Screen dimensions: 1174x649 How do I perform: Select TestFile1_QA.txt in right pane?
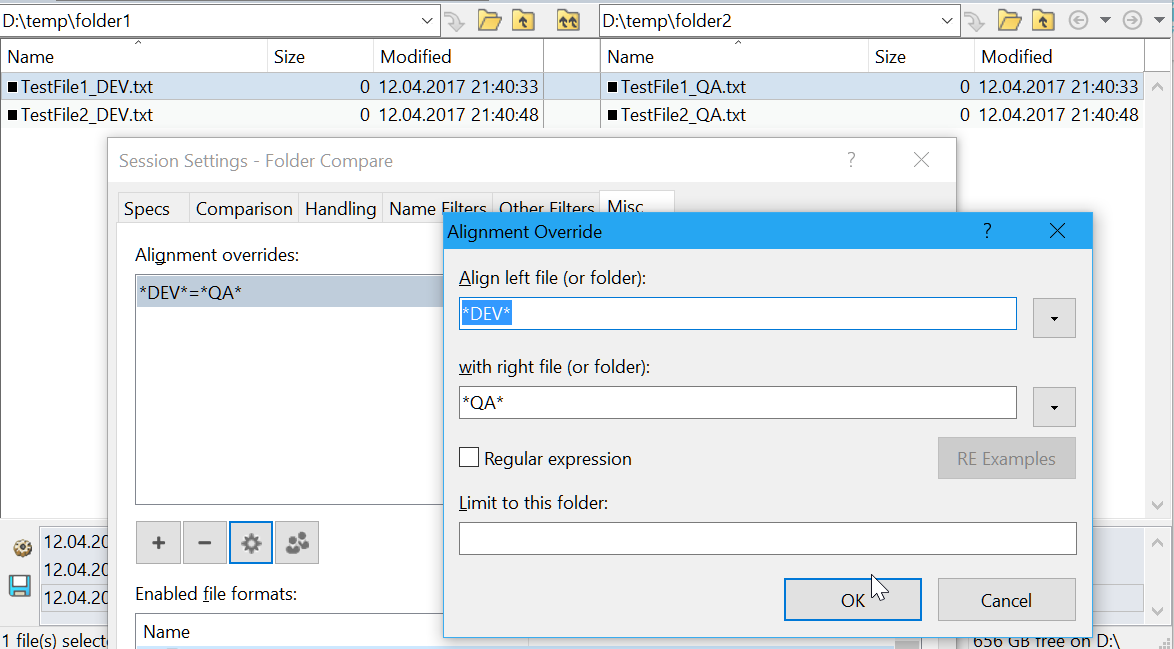click(872, 87)
